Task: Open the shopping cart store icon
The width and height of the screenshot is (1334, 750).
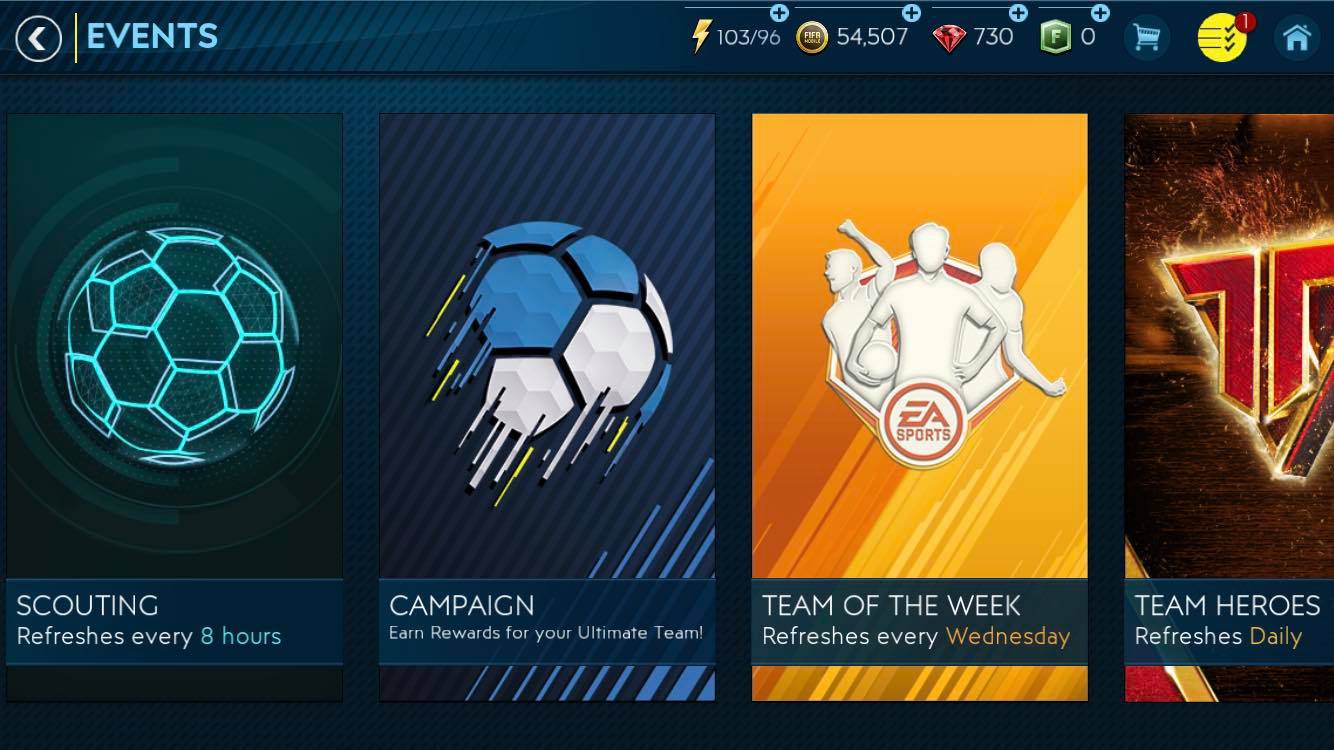Action: click(1147, 39)
